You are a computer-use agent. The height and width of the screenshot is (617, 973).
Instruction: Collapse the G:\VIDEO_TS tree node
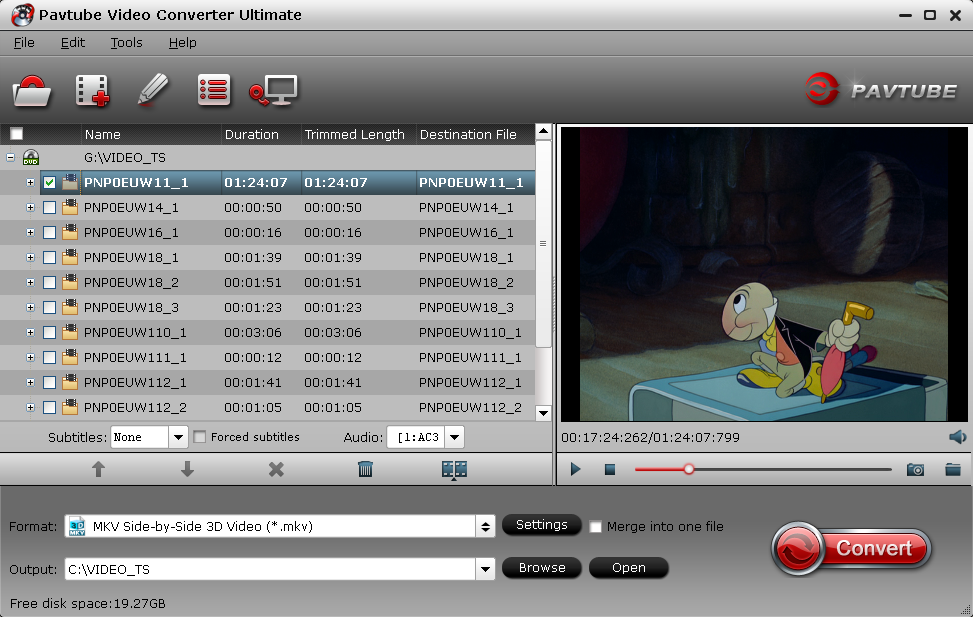[x=11, y=158]
